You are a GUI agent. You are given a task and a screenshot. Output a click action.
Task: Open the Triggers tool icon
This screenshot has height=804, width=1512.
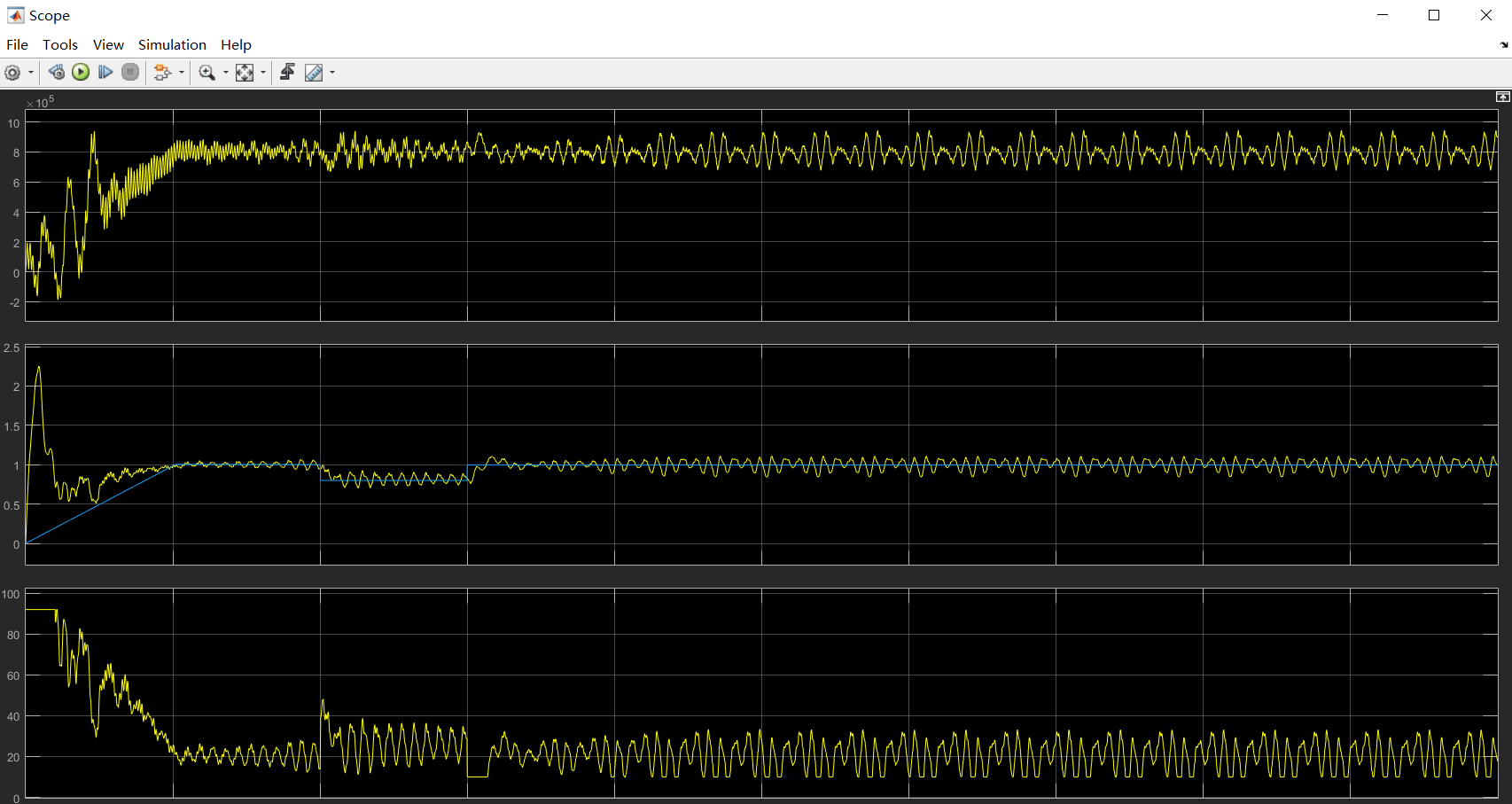tap(287, 73)
